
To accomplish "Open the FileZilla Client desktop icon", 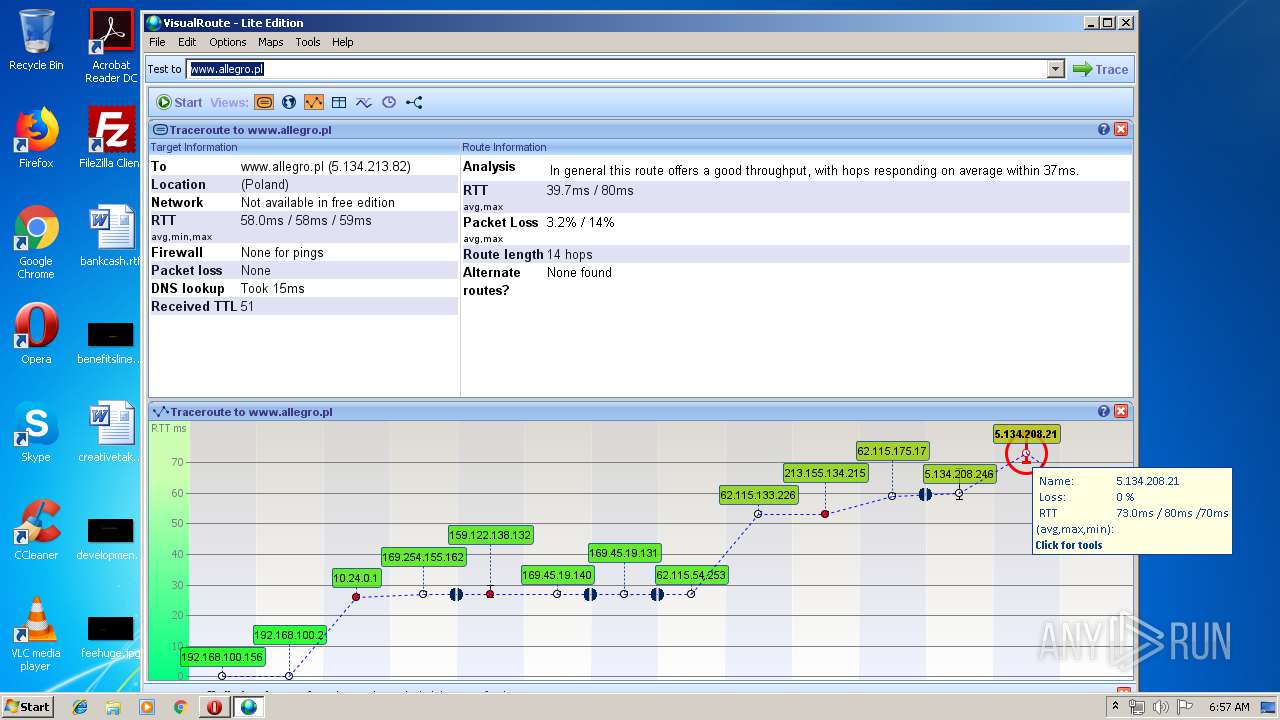I will (x=111, y=138).
